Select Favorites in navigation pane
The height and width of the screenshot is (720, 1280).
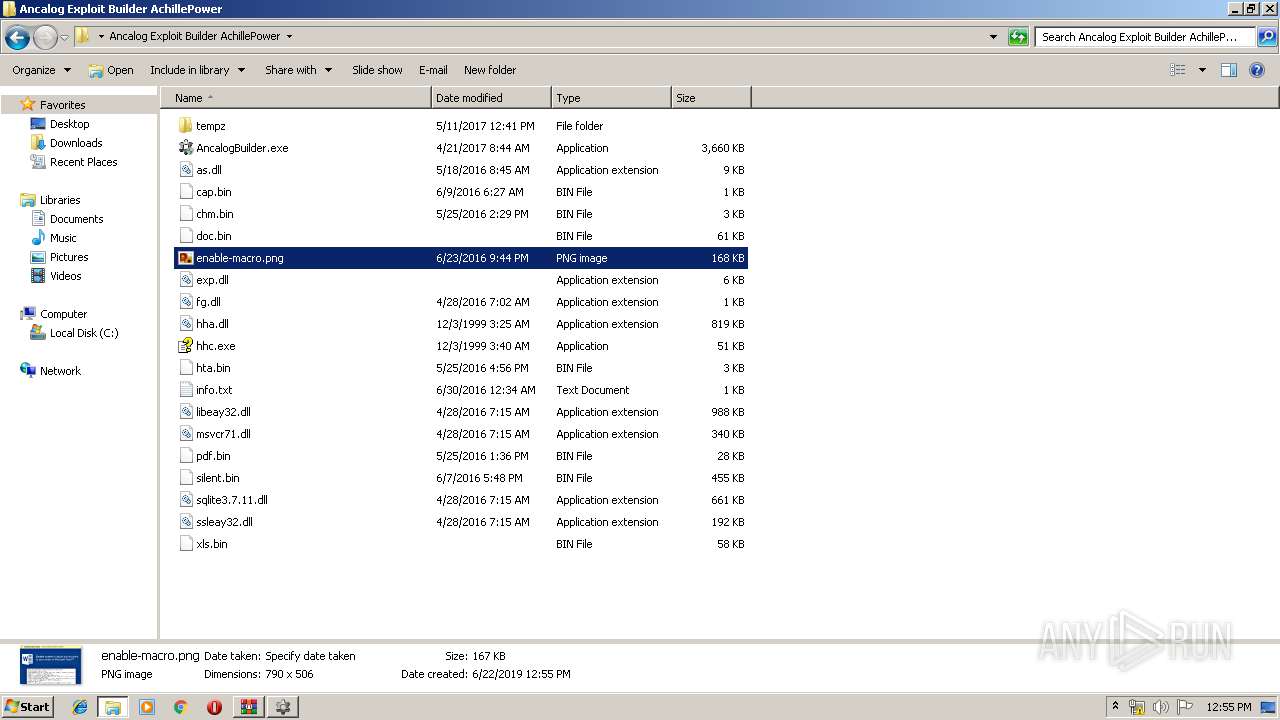(62, 105)
